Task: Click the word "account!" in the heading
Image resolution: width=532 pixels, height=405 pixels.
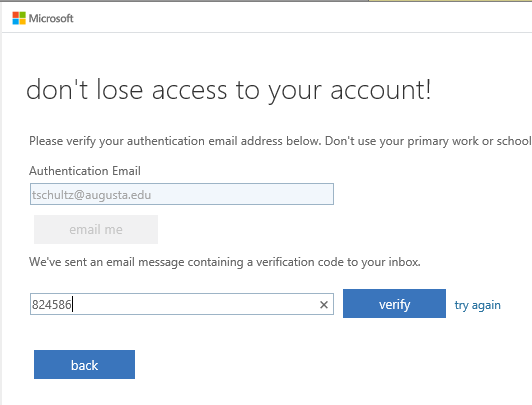Action: coord(381,90)
